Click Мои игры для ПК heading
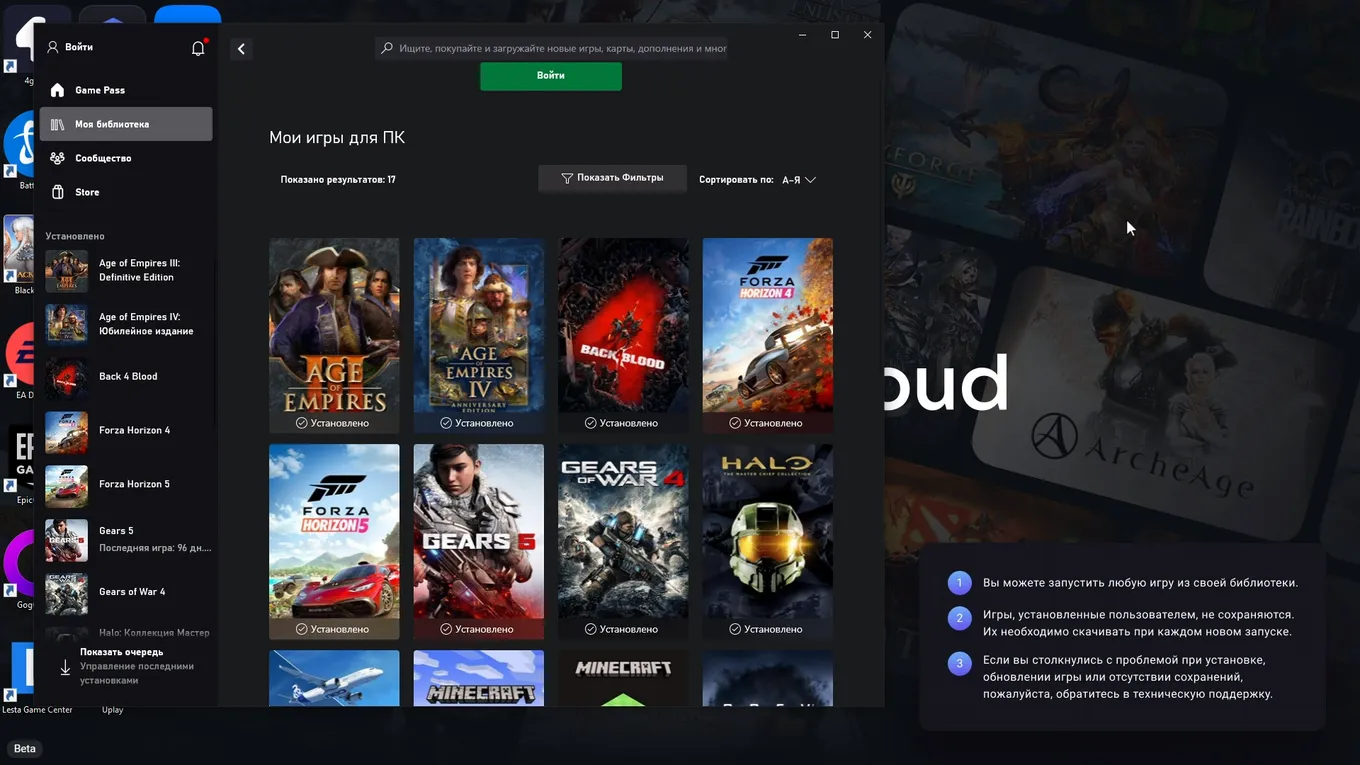This screenshot has height=765, width=1360. pyautogui.click(x=337, y=138)
